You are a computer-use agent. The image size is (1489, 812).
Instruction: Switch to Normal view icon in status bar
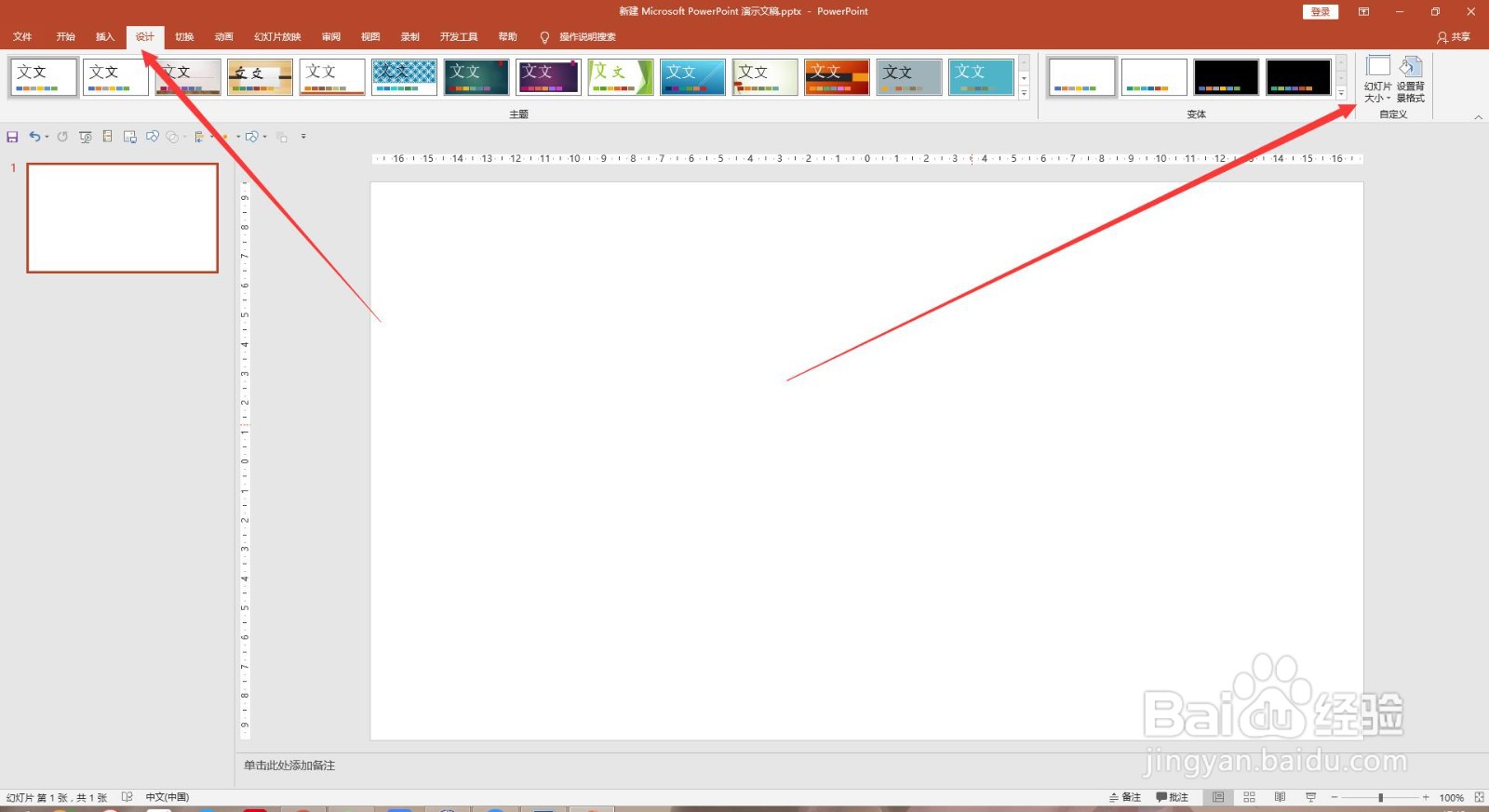pyautogui.click(x=1218, y=798)
